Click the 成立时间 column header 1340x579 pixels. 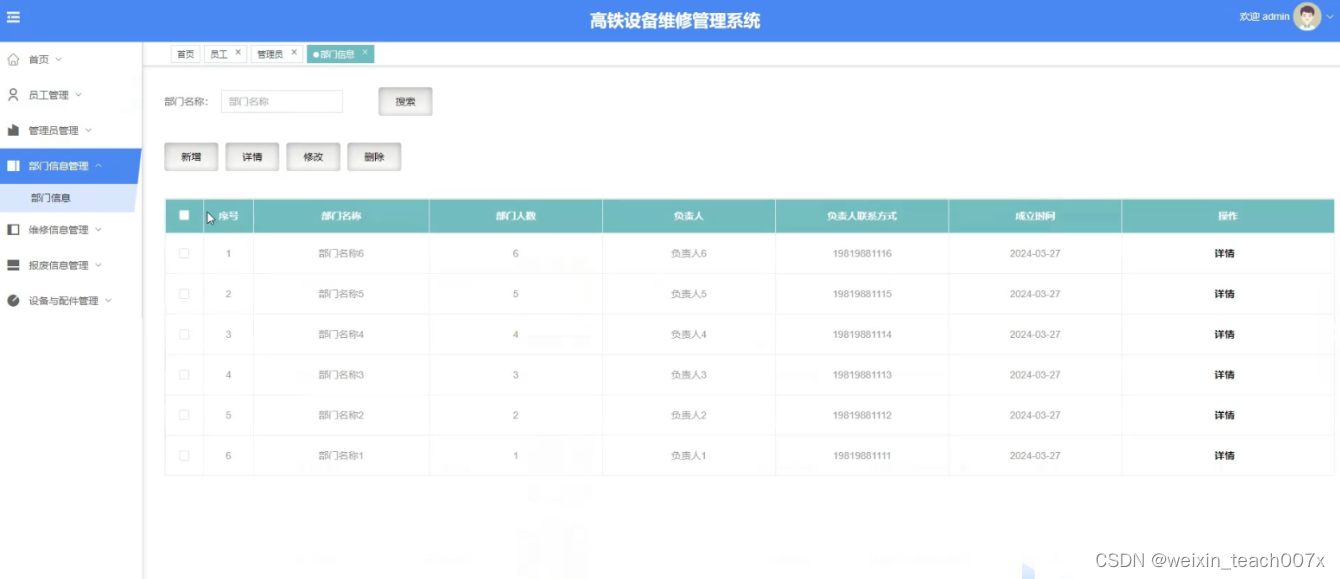coord(1035,216)
